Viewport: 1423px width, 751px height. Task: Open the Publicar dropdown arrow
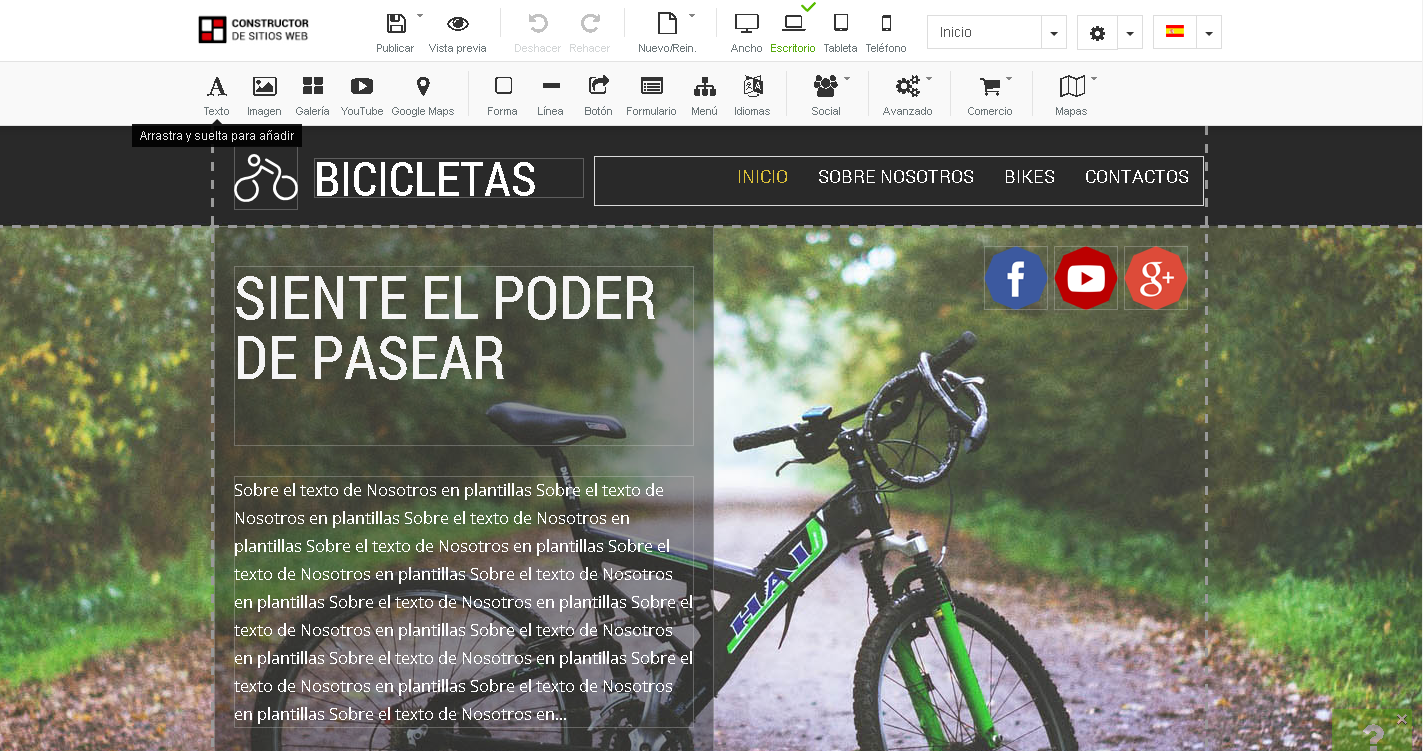[420, 16]
